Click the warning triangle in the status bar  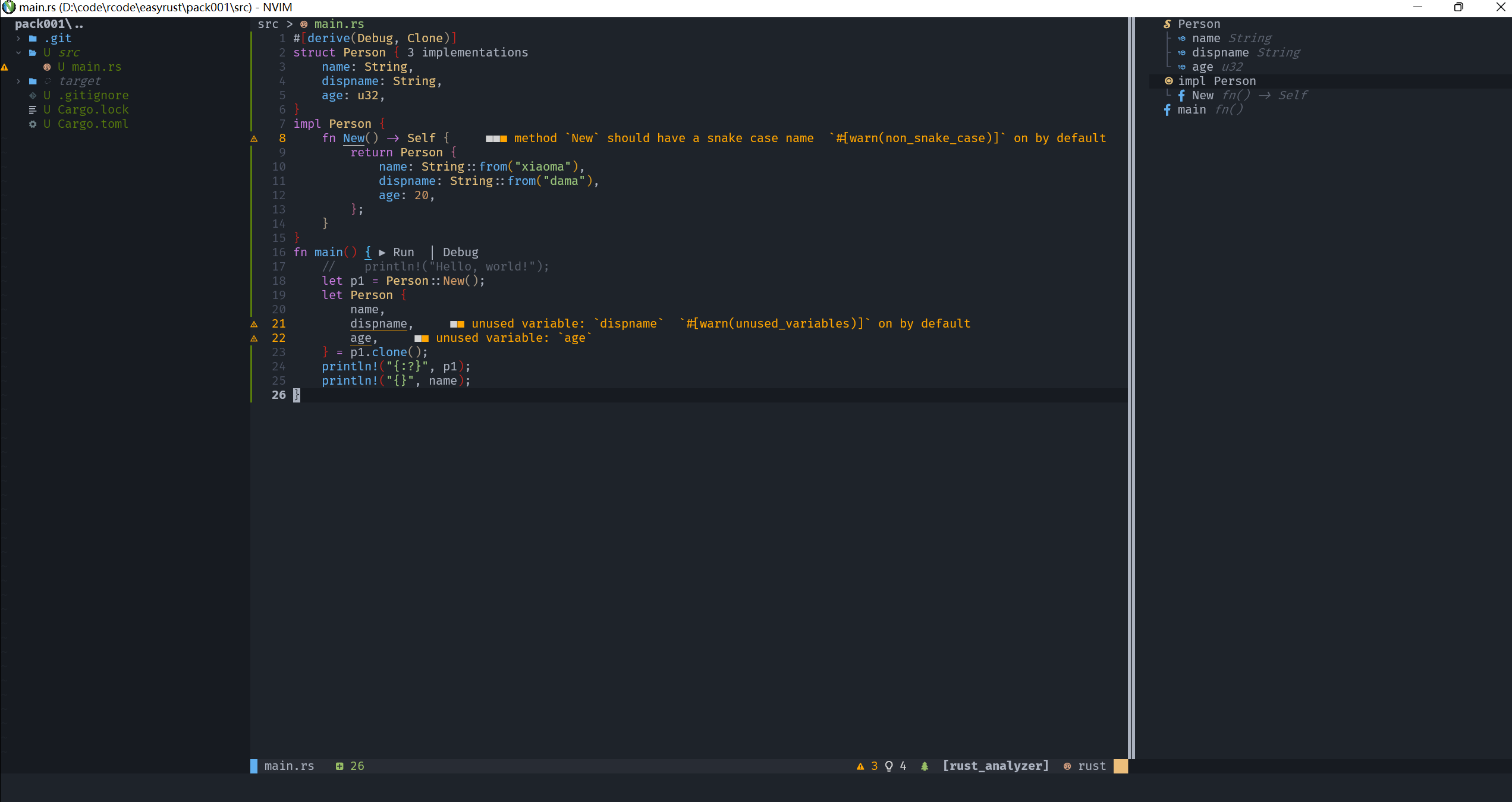pos(860,766)
